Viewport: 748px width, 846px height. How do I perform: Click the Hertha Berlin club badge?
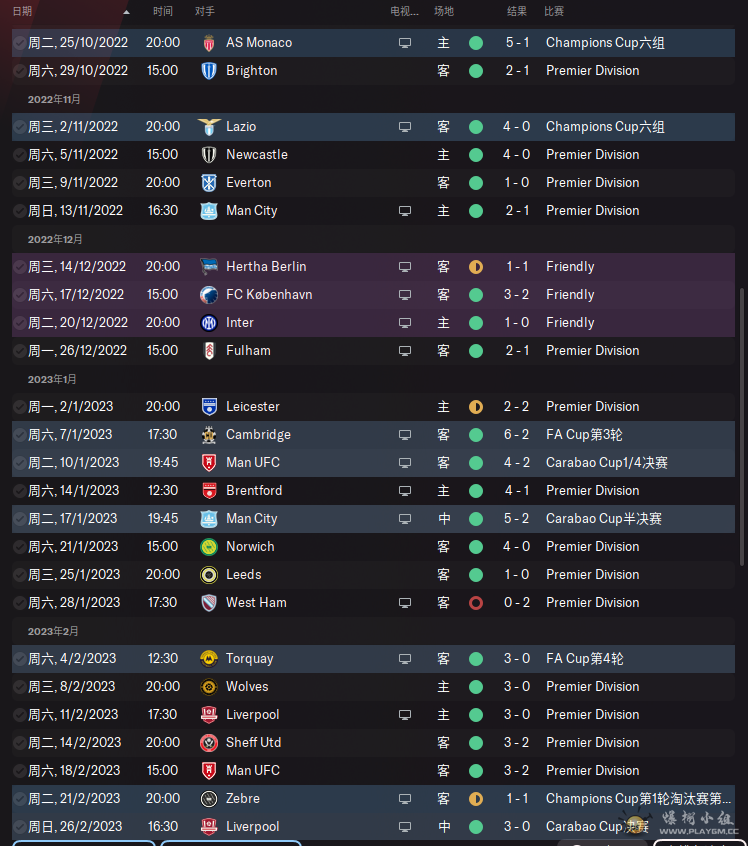209,267
